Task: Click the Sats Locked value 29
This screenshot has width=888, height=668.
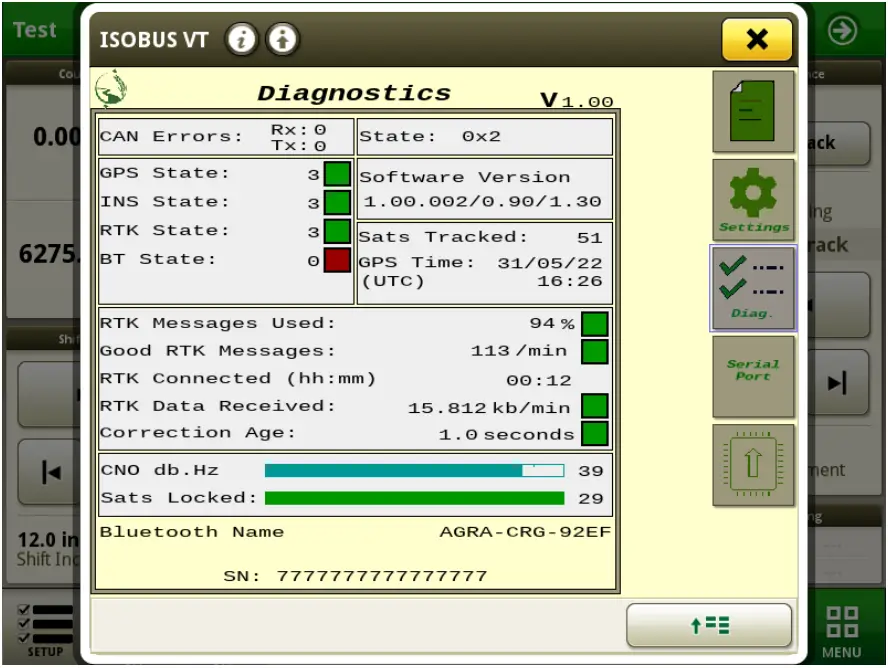Action: tap(591, 499)
